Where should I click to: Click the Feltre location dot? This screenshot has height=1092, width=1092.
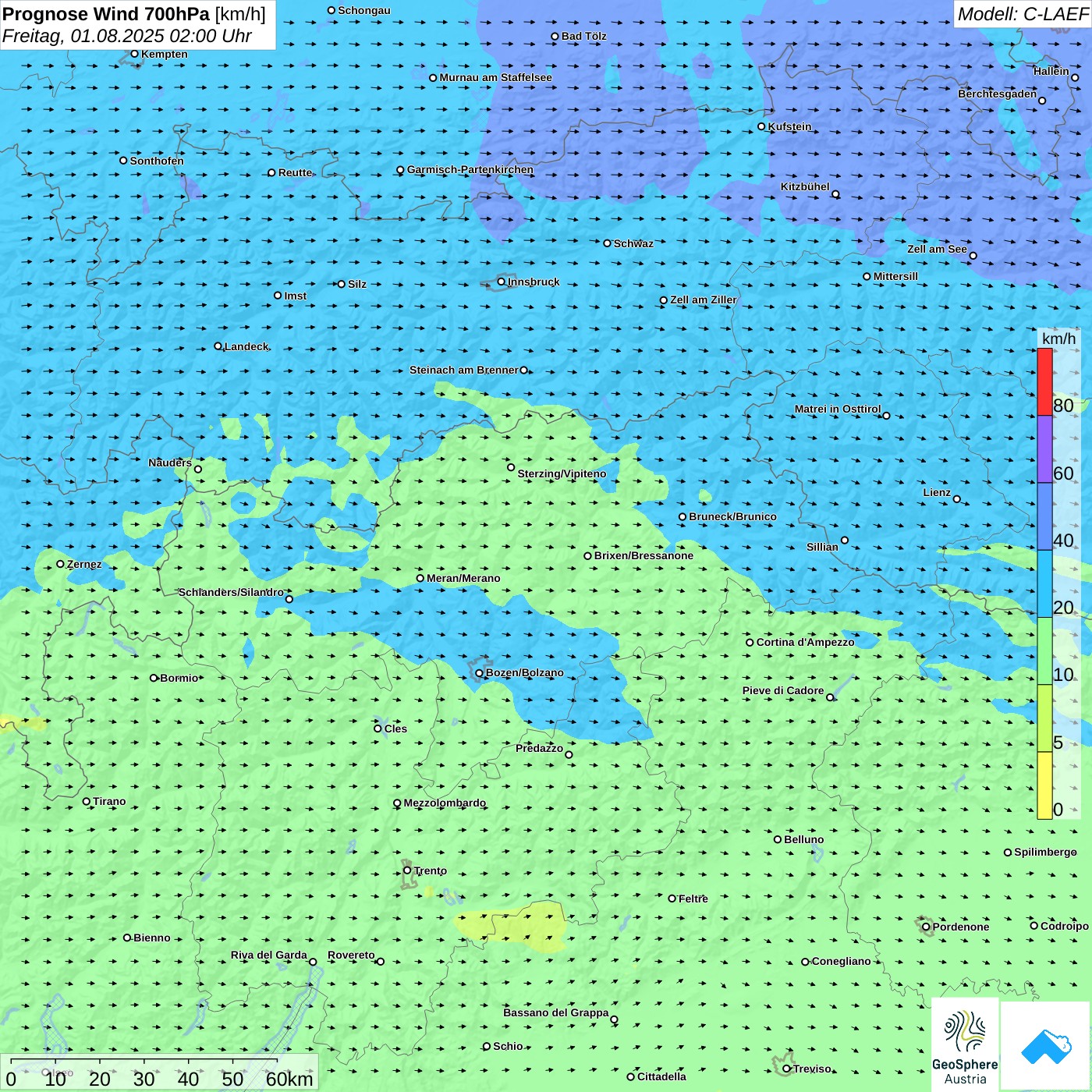pyautogui.click(x=672, y=899)
